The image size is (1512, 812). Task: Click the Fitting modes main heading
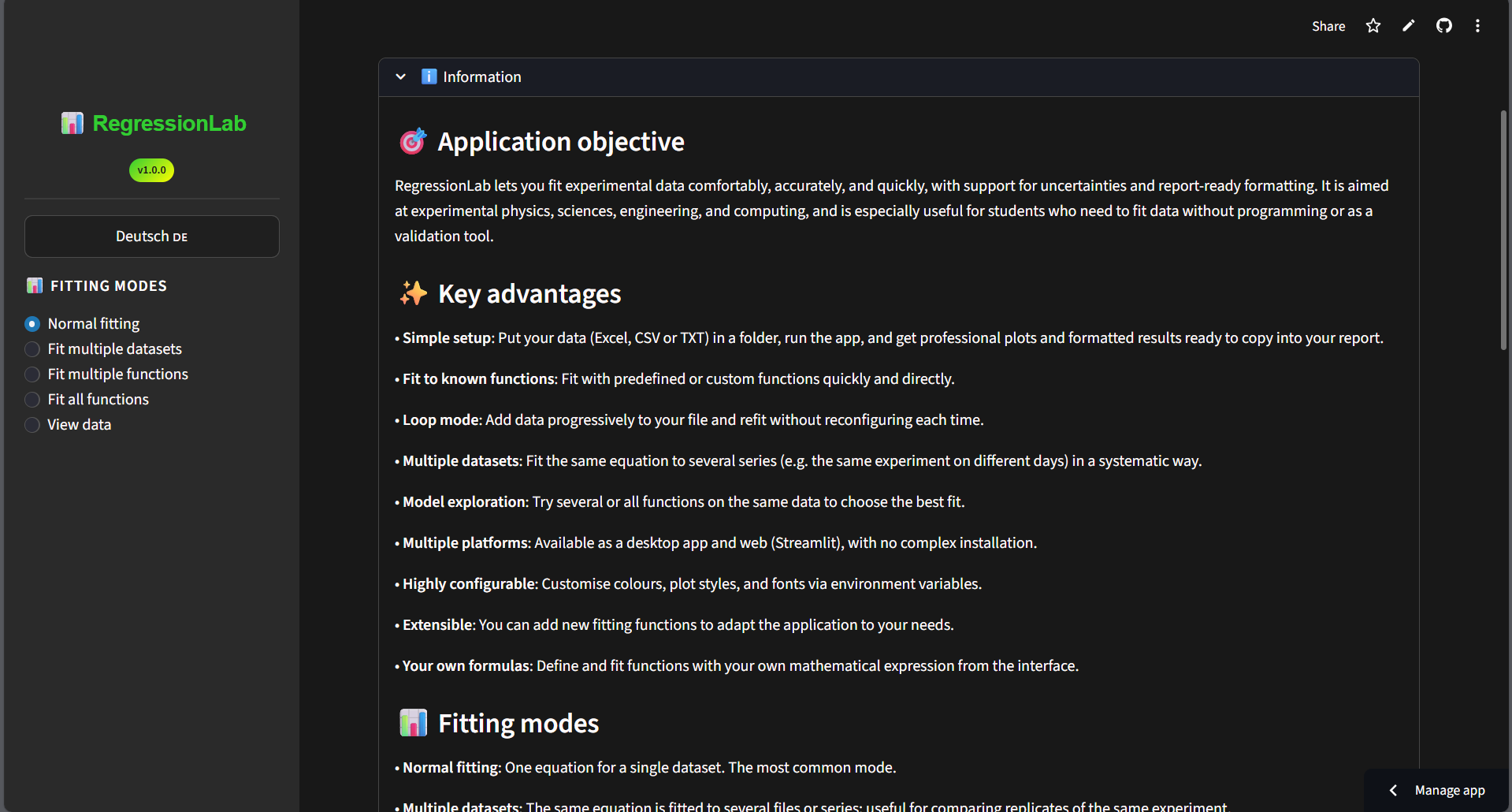click(518, 724)
